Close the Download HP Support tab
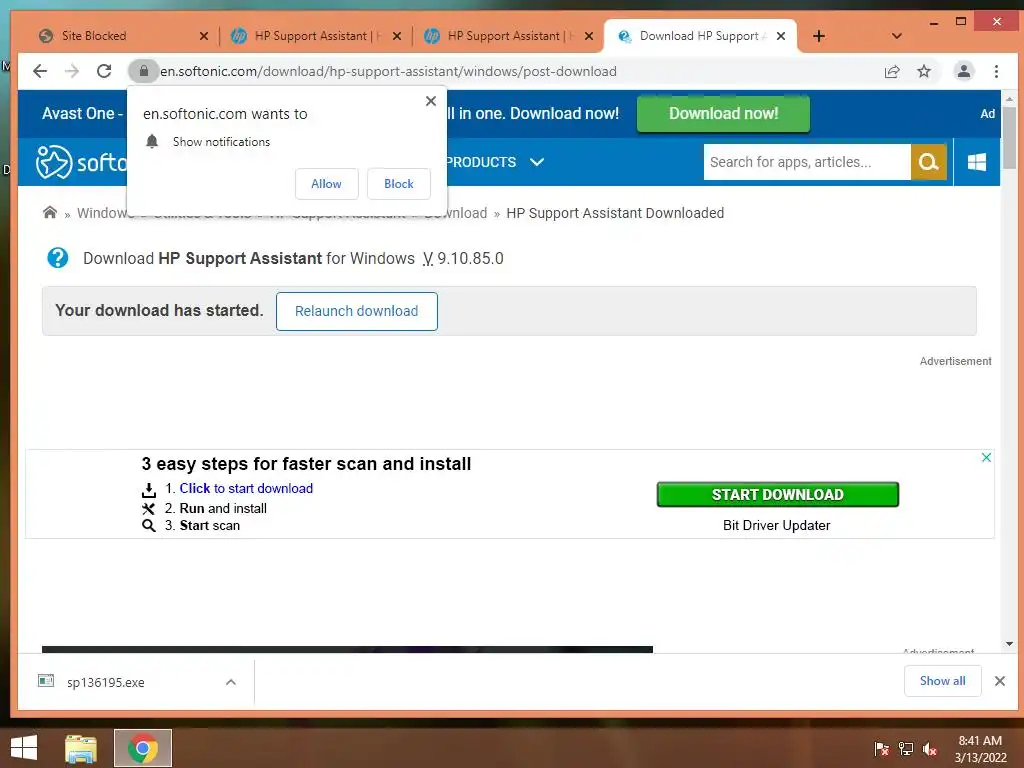Screen dimensions: 1024x768 tap(781, 36)
